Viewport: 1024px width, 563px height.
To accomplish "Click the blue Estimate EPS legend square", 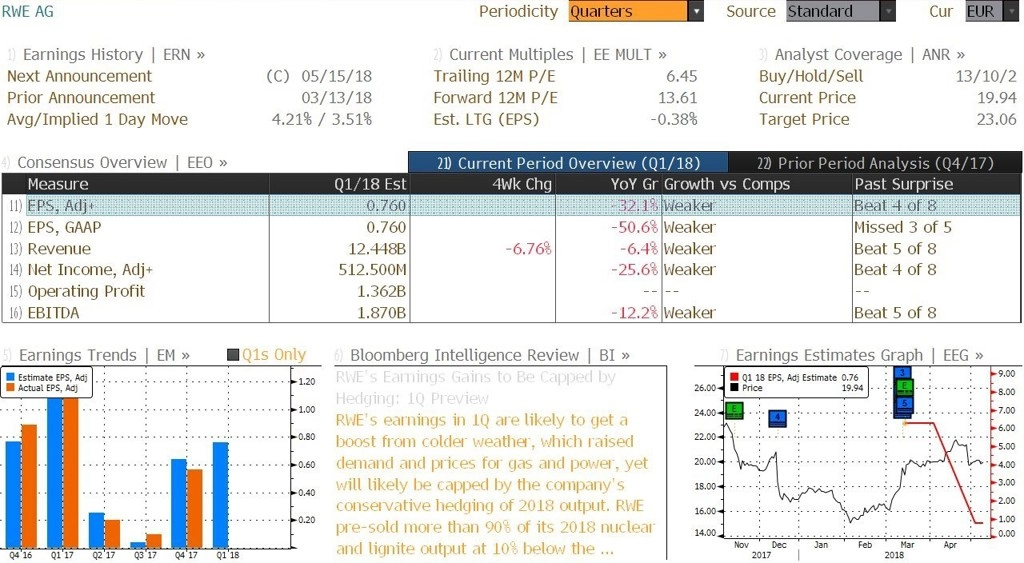I will (x=10, y=378).
